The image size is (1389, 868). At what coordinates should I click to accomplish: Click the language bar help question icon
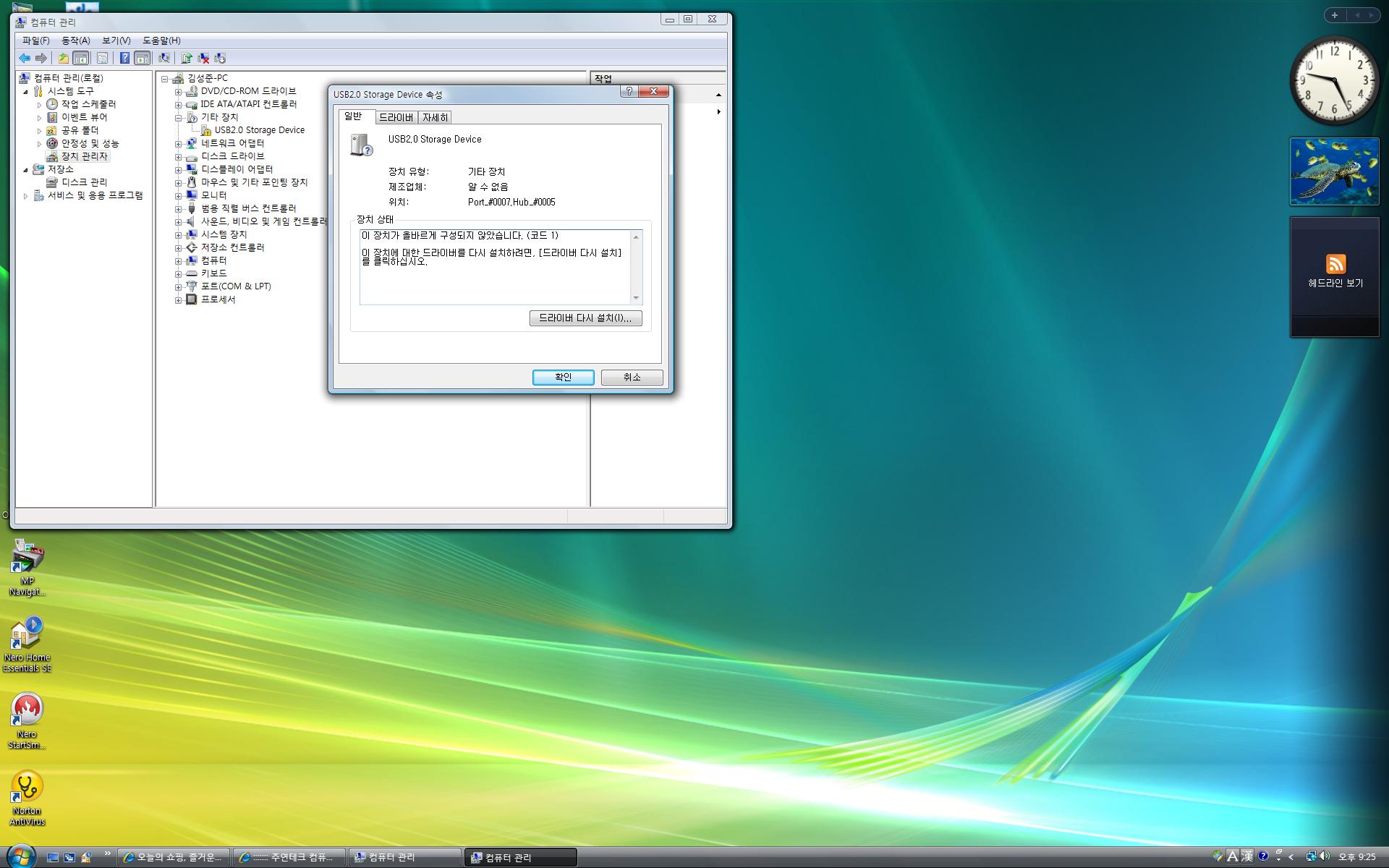pos(1263,856)
